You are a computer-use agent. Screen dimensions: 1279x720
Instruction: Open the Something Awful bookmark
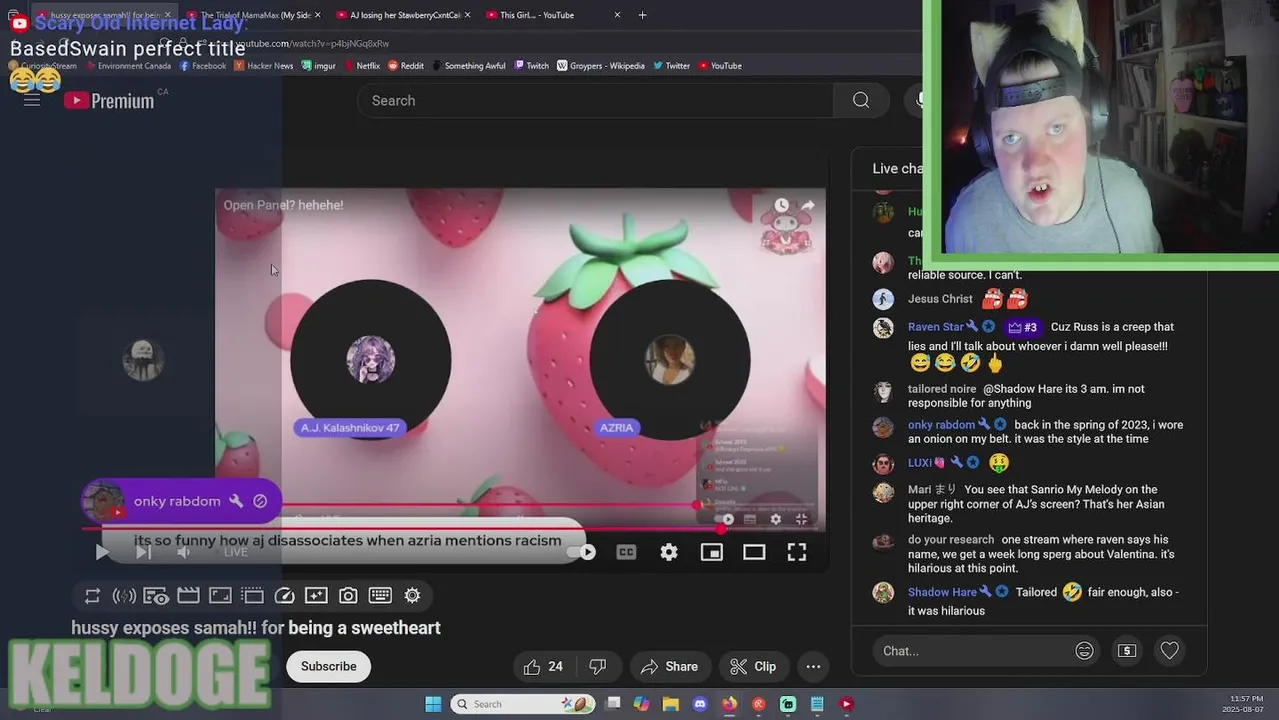(x=469, y=66)
